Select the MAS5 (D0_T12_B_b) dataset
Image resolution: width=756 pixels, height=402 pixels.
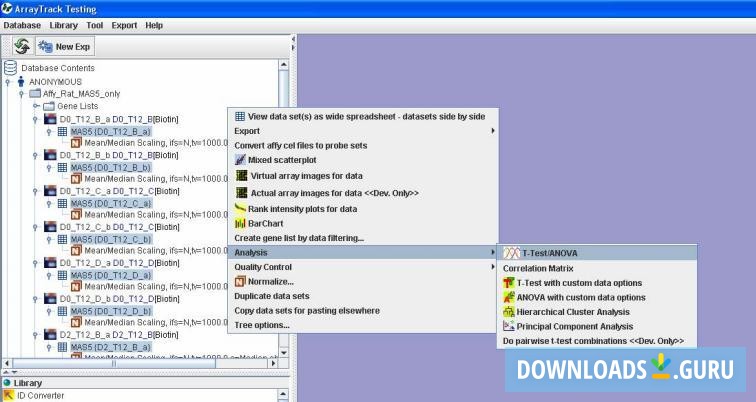click(111, 167)
